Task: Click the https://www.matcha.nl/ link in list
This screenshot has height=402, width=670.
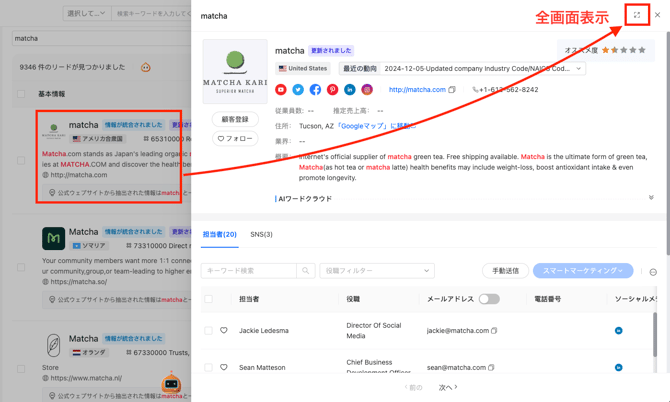Action: pyautogui.click(x=86, y=378)
